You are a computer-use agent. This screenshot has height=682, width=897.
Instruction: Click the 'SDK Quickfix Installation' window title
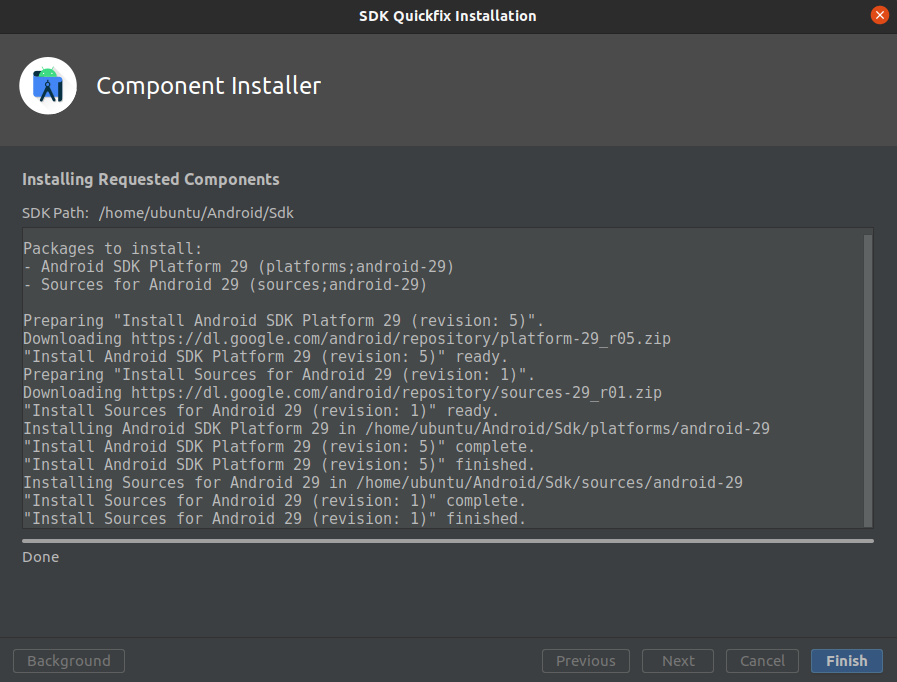[448, 16]
